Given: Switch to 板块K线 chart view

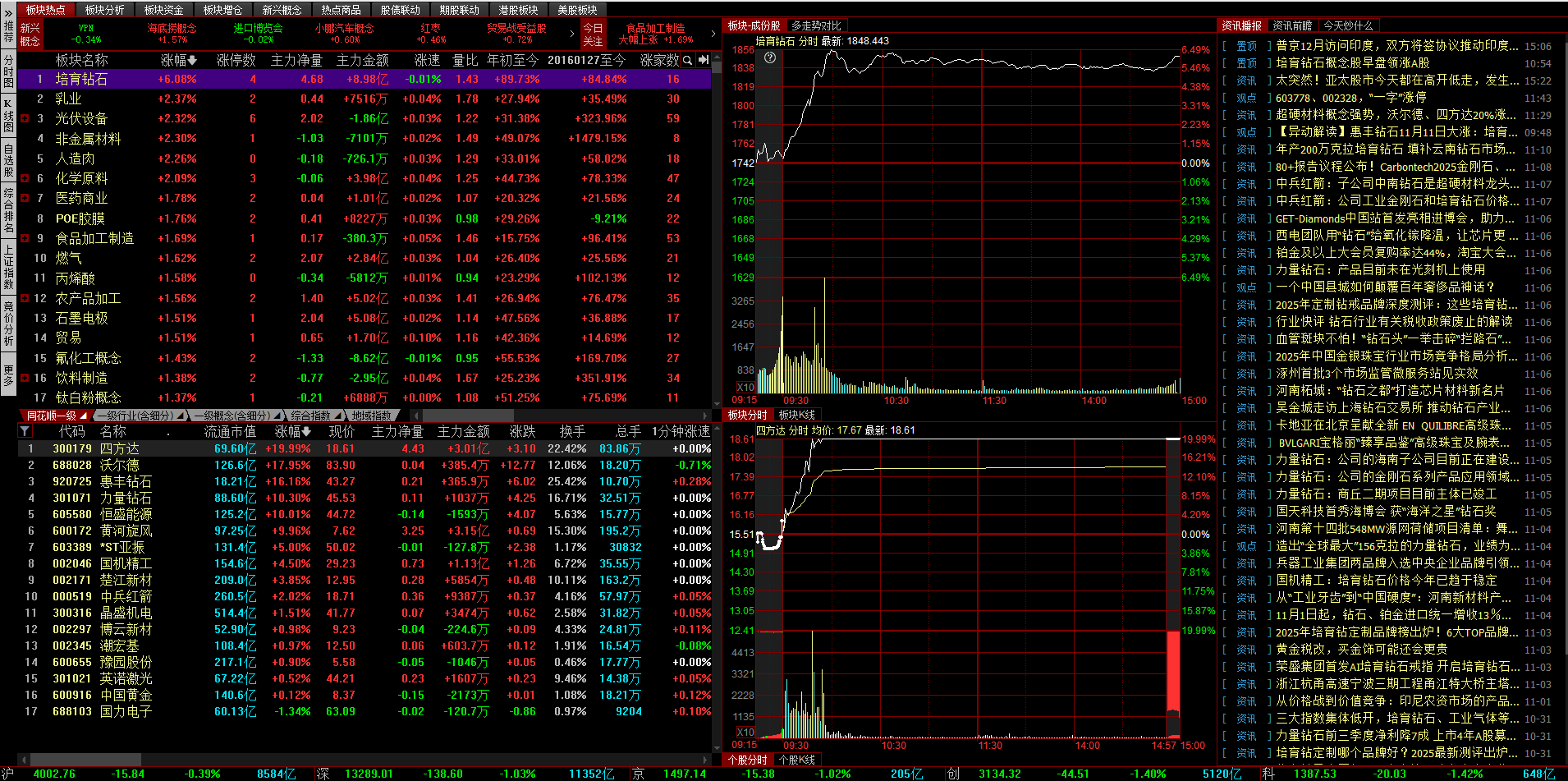Looking at the screenshot, I should tap(796, 415).
